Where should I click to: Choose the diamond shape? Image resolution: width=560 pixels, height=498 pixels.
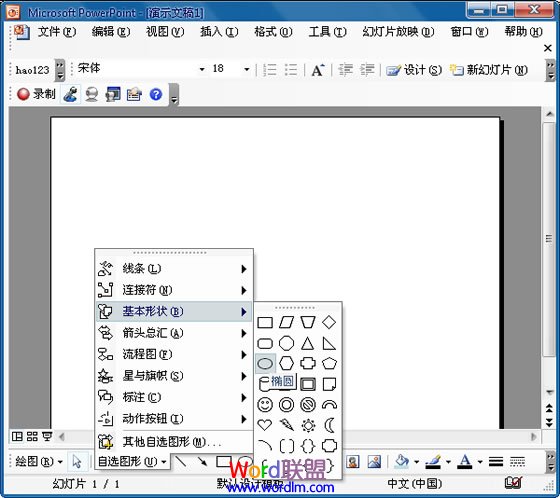click(x=329, y=322)
